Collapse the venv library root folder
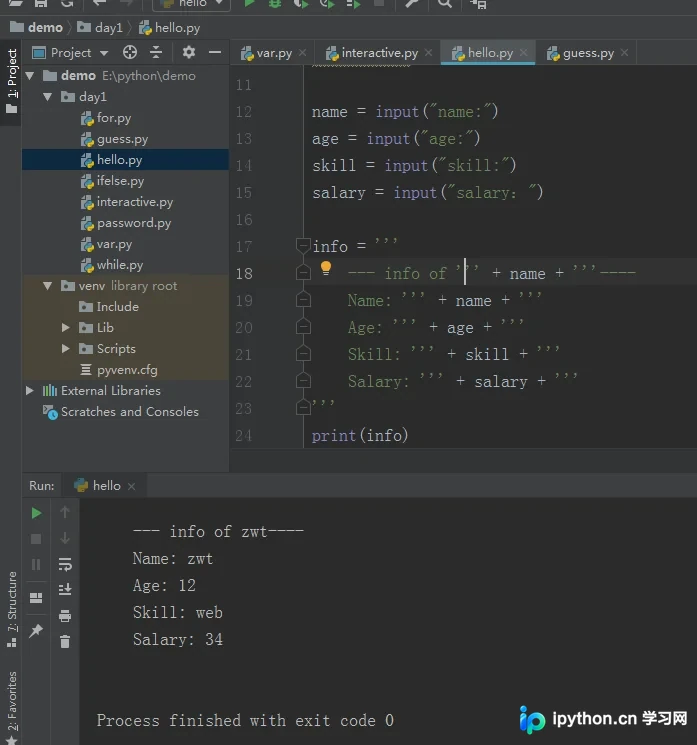 [x=48, y=286]
